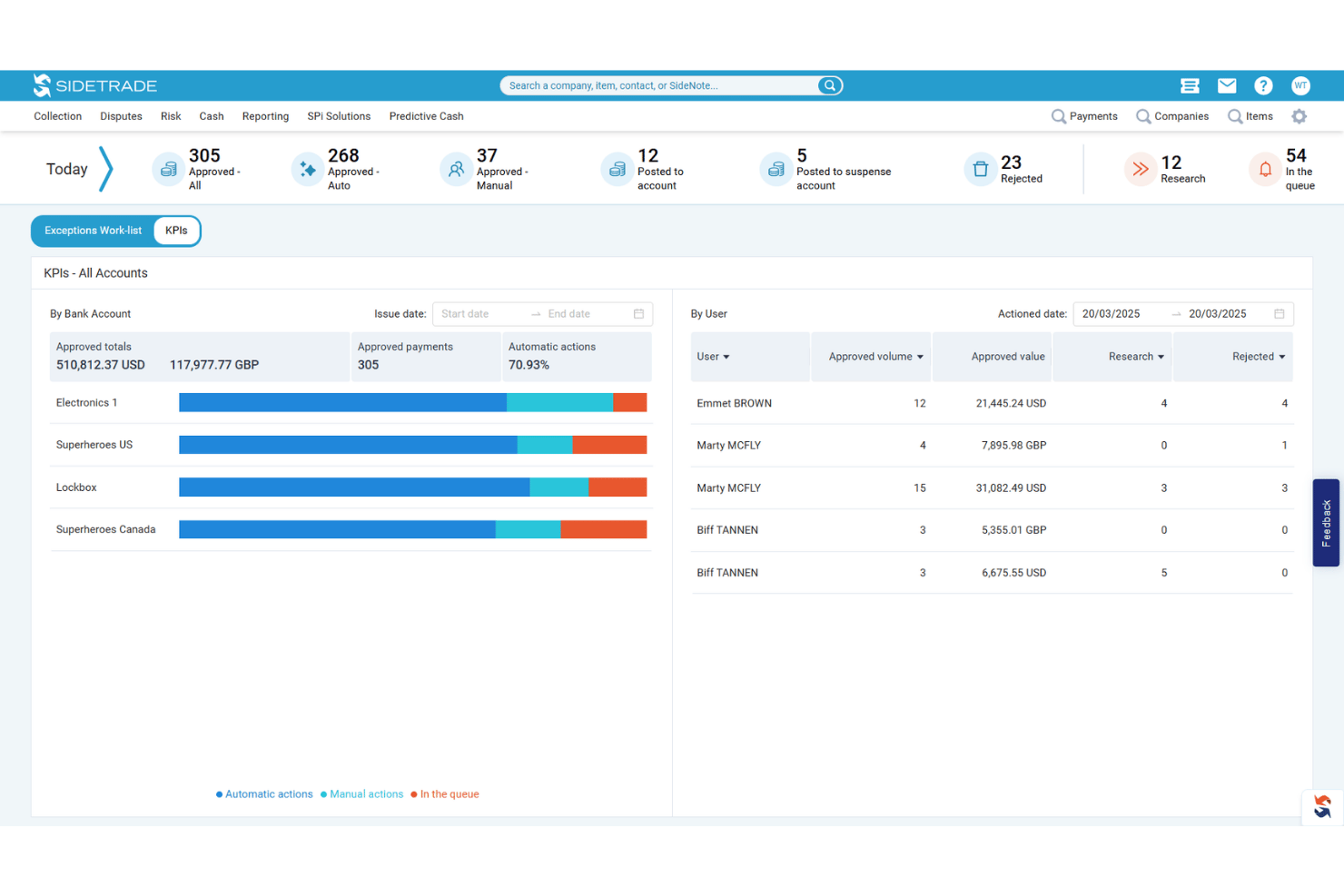Click the Emmet BROWN user row
Viewport: 1344px width, 896px height.
pyautogui.click(x=992, y=403)
